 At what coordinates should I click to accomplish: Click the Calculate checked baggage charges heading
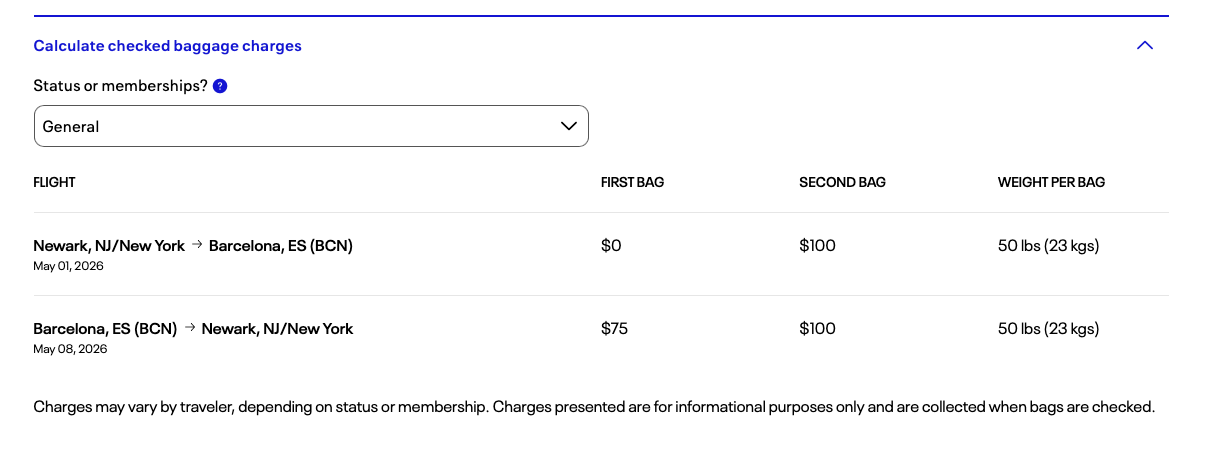(167, 46)
